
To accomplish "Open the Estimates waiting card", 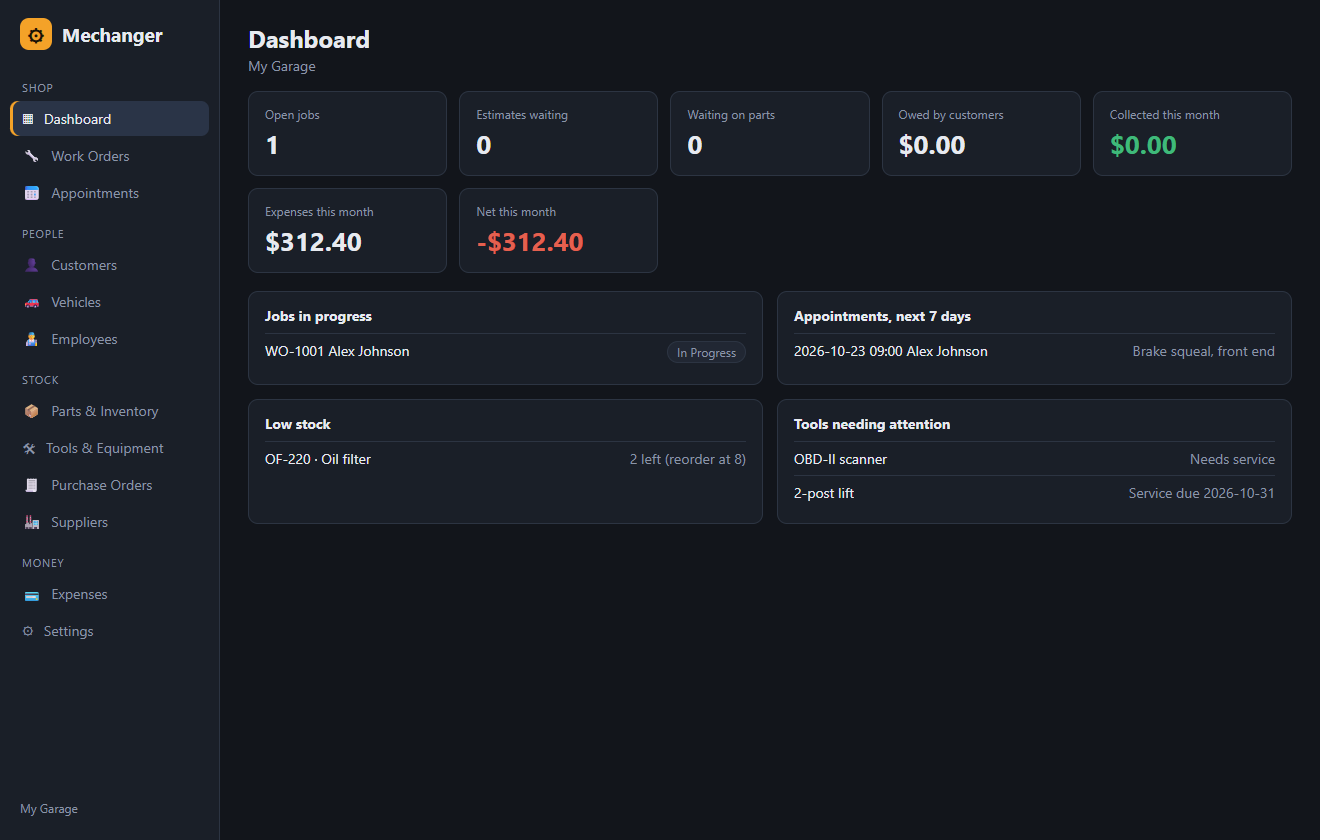I will coord(558,134).
